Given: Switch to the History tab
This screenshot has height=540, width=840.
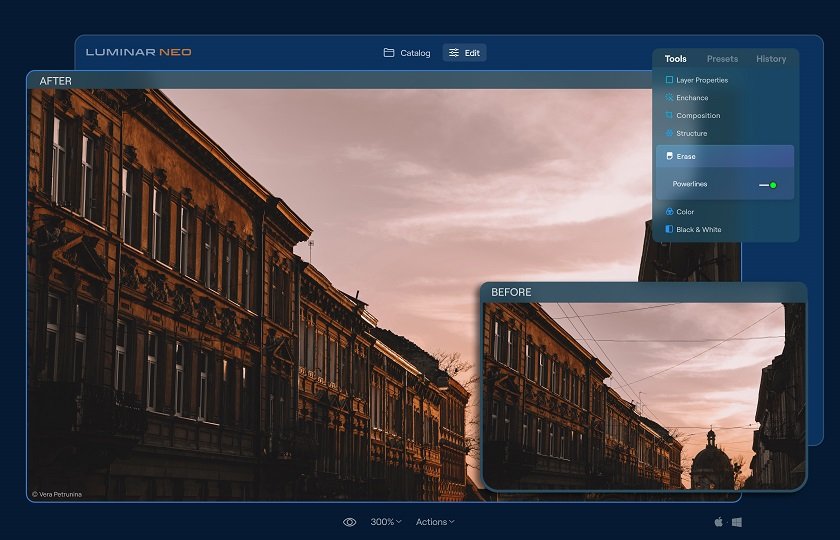Looking at the screenshot, I should click(x=771, y=59).
